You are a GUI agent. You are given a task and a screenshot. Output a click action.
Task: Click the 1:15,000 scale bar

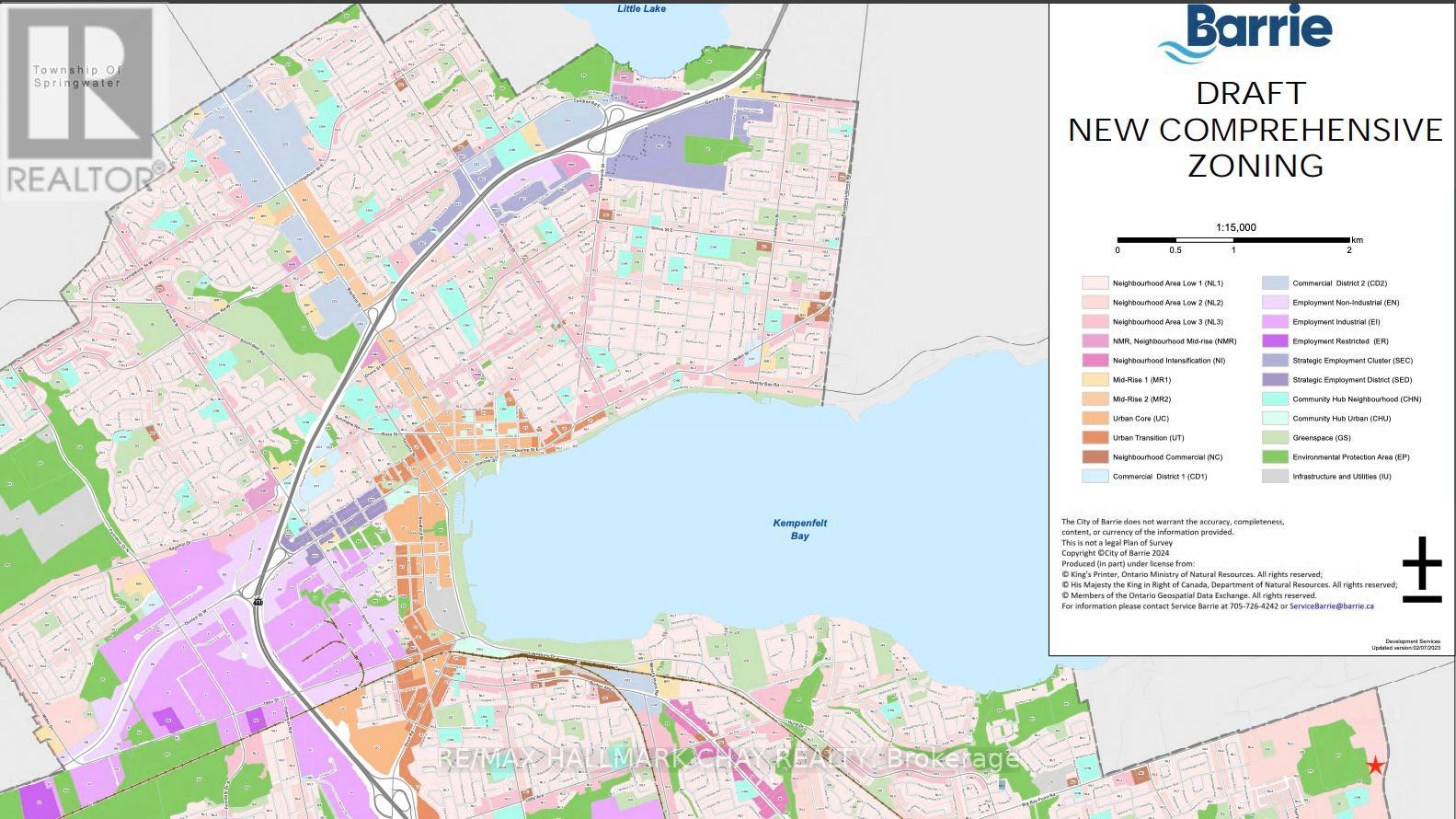coord(1234,240)
